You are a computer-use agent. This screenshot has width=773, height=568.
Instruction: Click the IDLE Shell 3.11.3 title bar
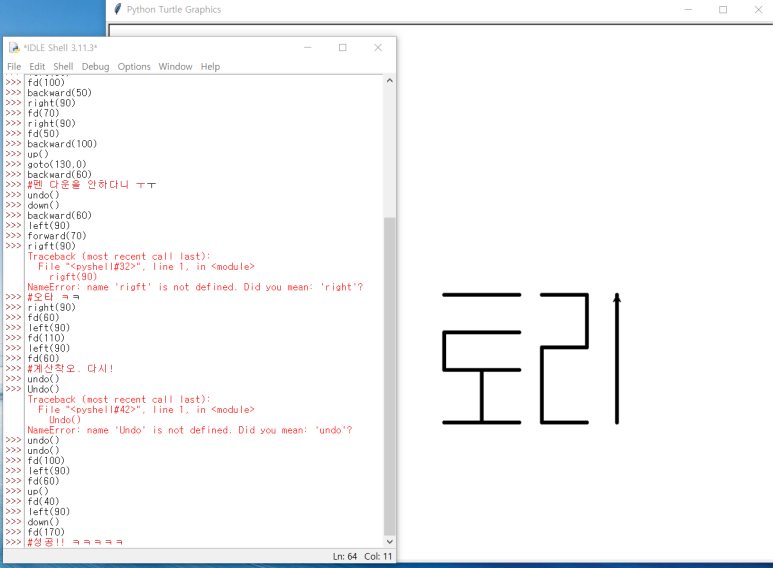pyautogui.click(x=150, y=48)
